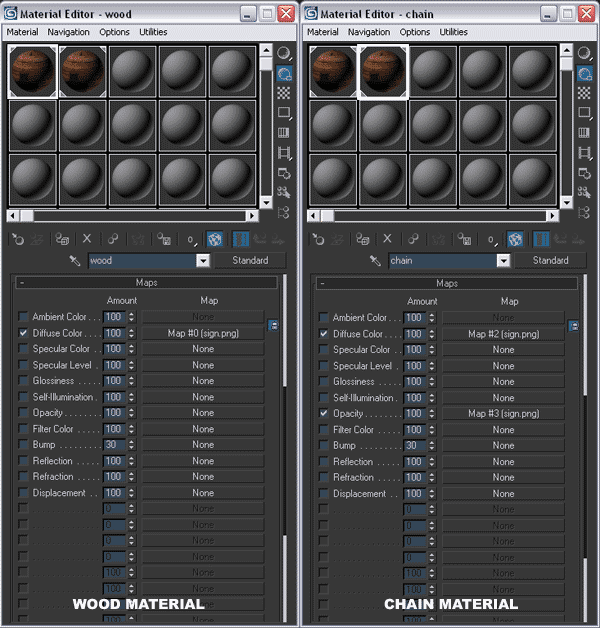Image resolution: width=600 pixels, height=628 pixels.
Task: Uncheck Opacity map in chain editor
Action: (324, 413)
